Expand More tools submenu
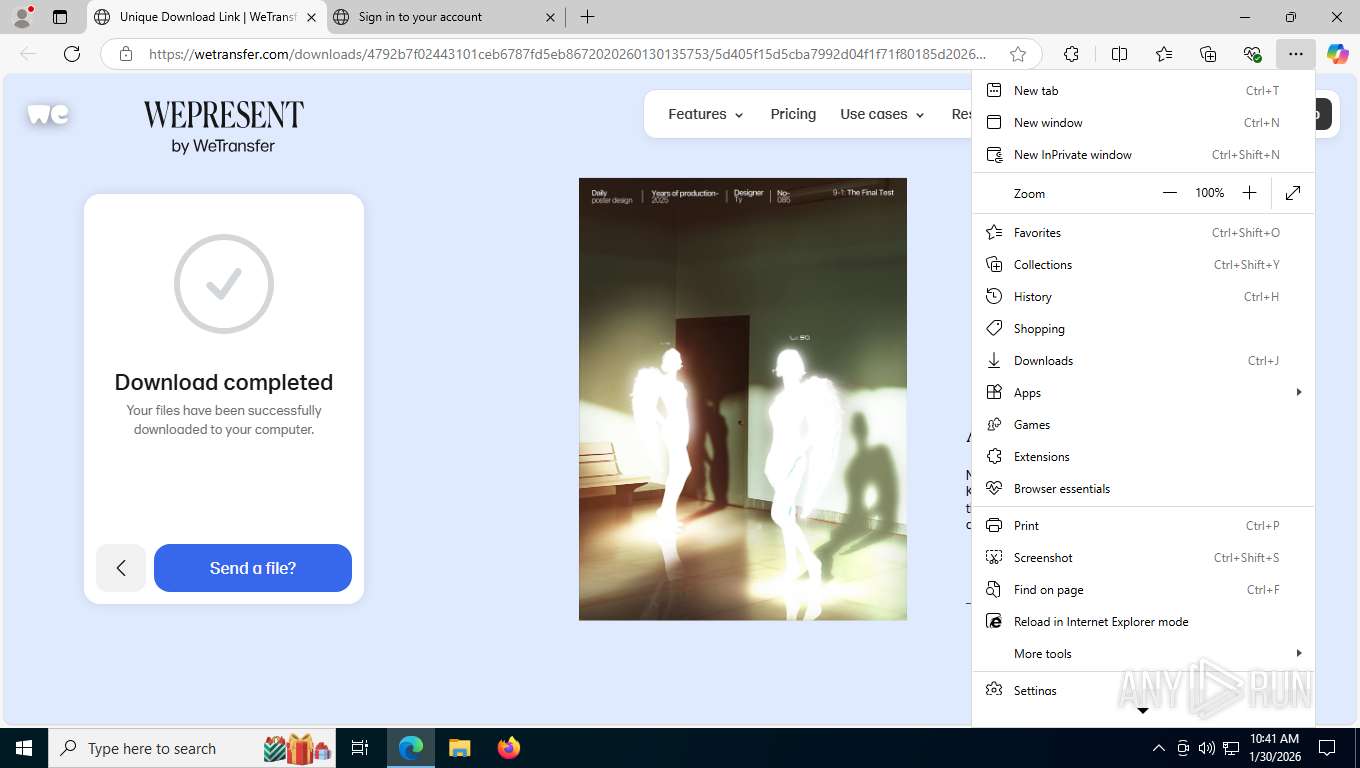 [x=1143, y=654]
